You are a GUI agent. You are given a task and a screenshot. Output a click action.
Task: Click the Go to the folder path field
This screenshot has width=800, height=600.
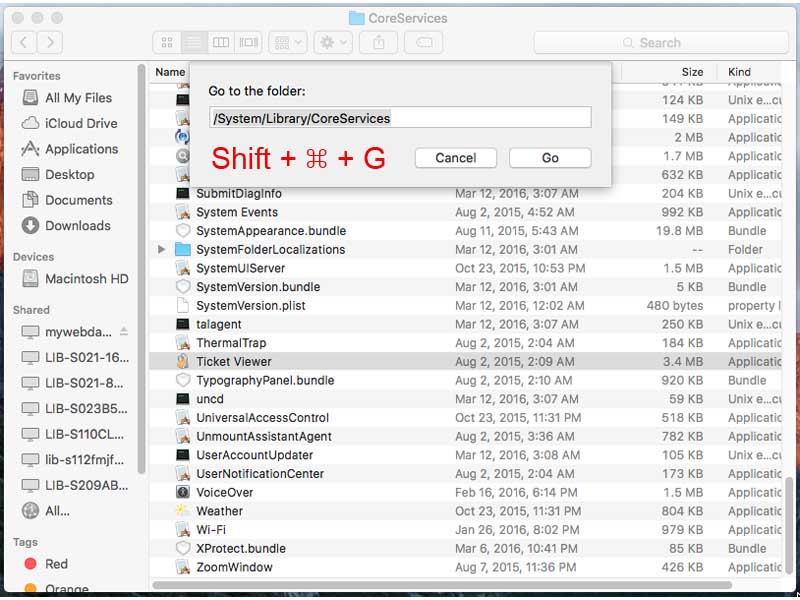point(400,118)
